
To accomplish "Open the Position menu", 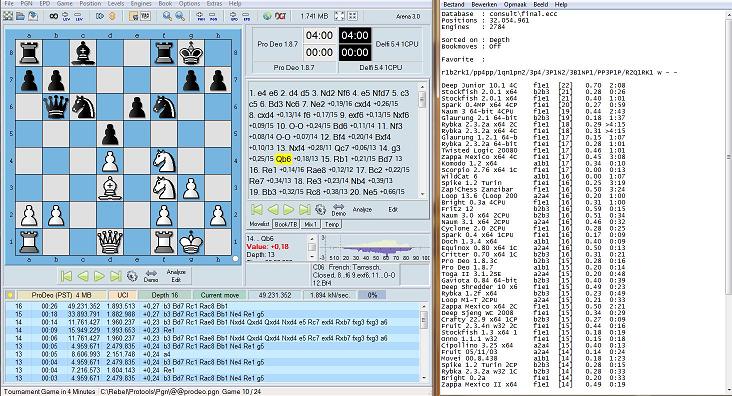I will (90, 3).
